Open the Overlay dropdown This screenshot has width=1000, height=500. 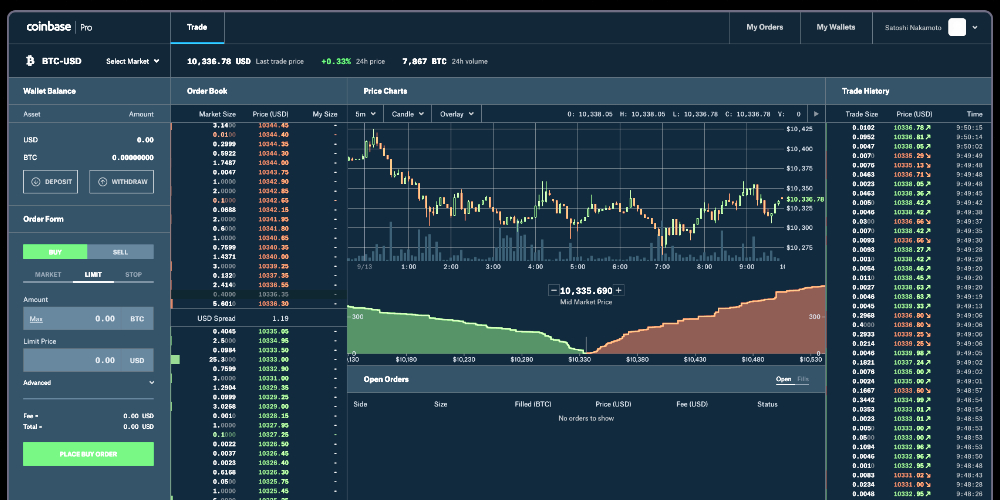point(457,114)
